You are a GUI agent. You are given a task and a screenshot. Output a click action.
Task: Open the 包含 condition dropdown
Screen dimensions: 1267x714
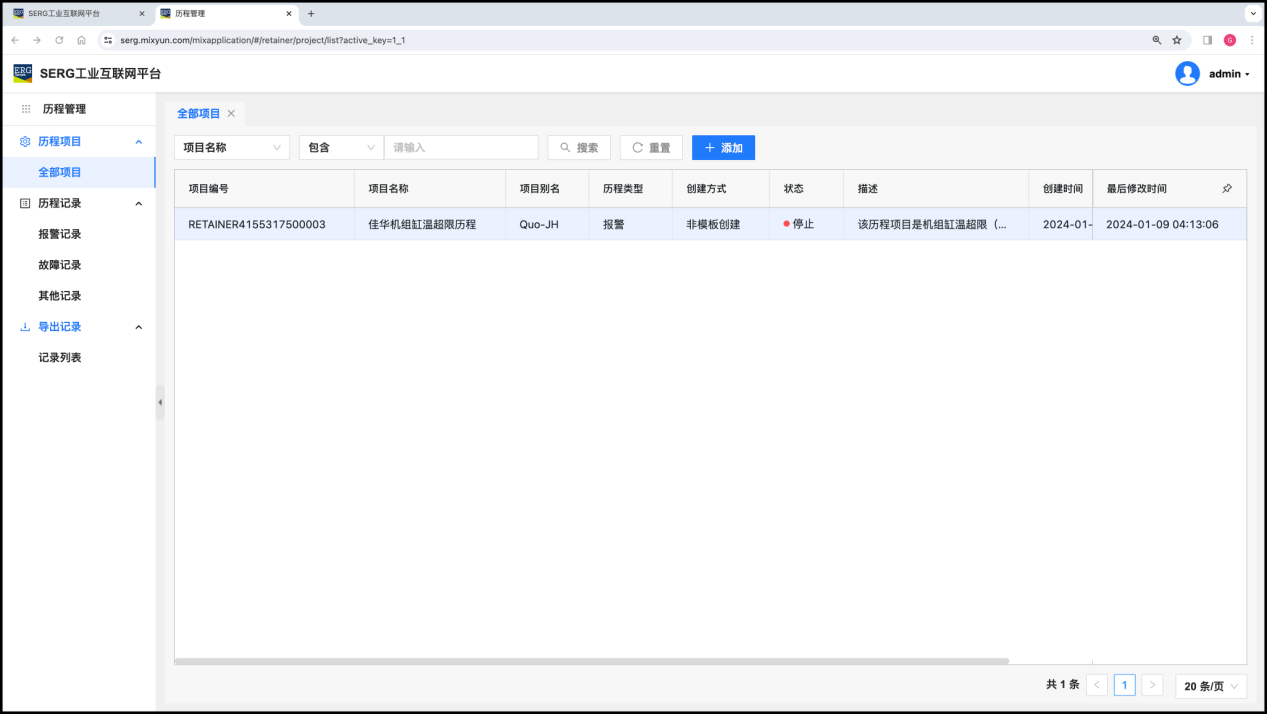coord(341,148)
